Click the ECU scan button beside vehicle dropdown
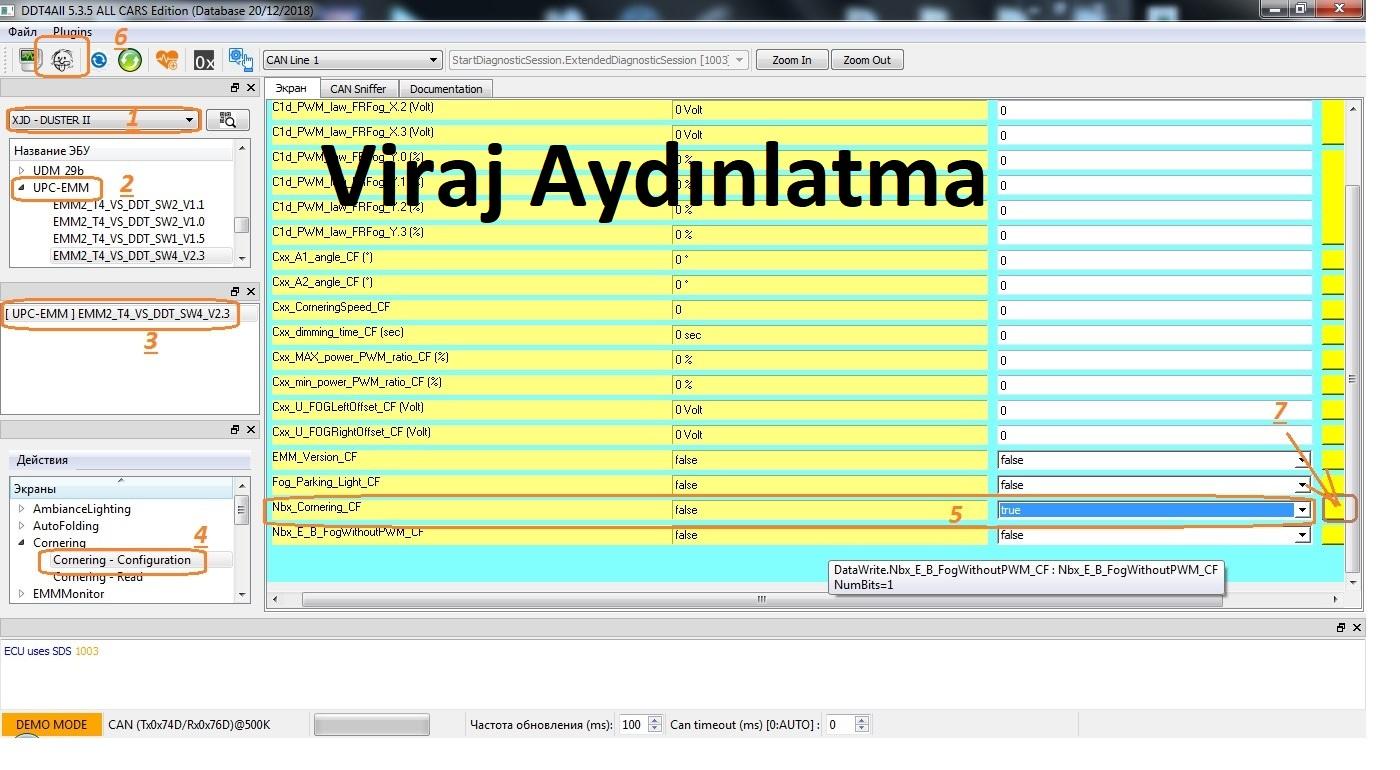 click(228, 120)
